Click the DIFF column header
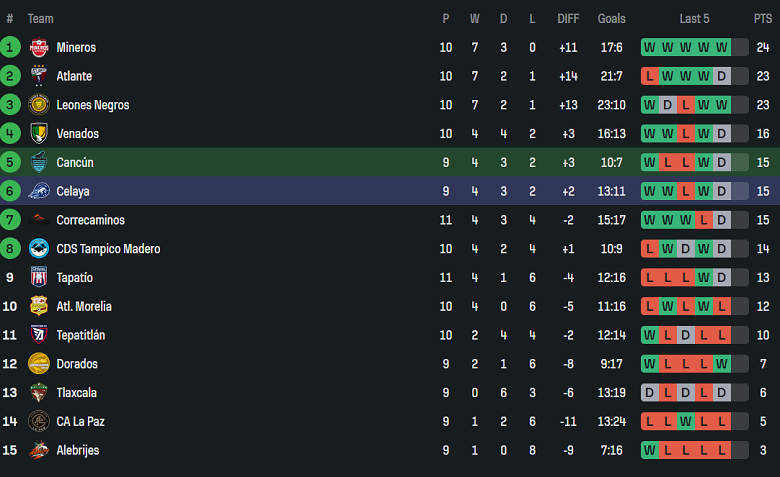 568,18
